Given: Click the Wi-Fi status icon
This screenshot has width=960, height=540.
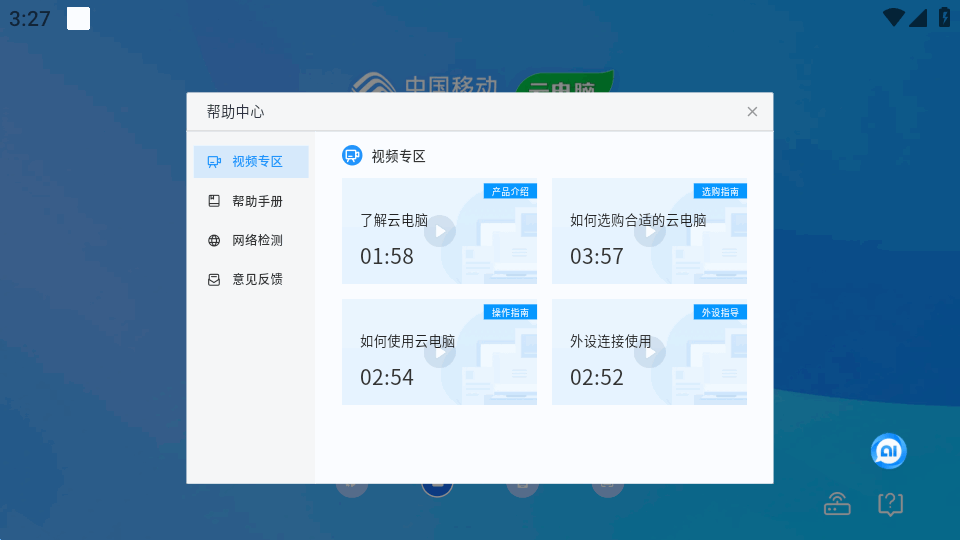Looking at the screenshot, I should tap(894, 18).
